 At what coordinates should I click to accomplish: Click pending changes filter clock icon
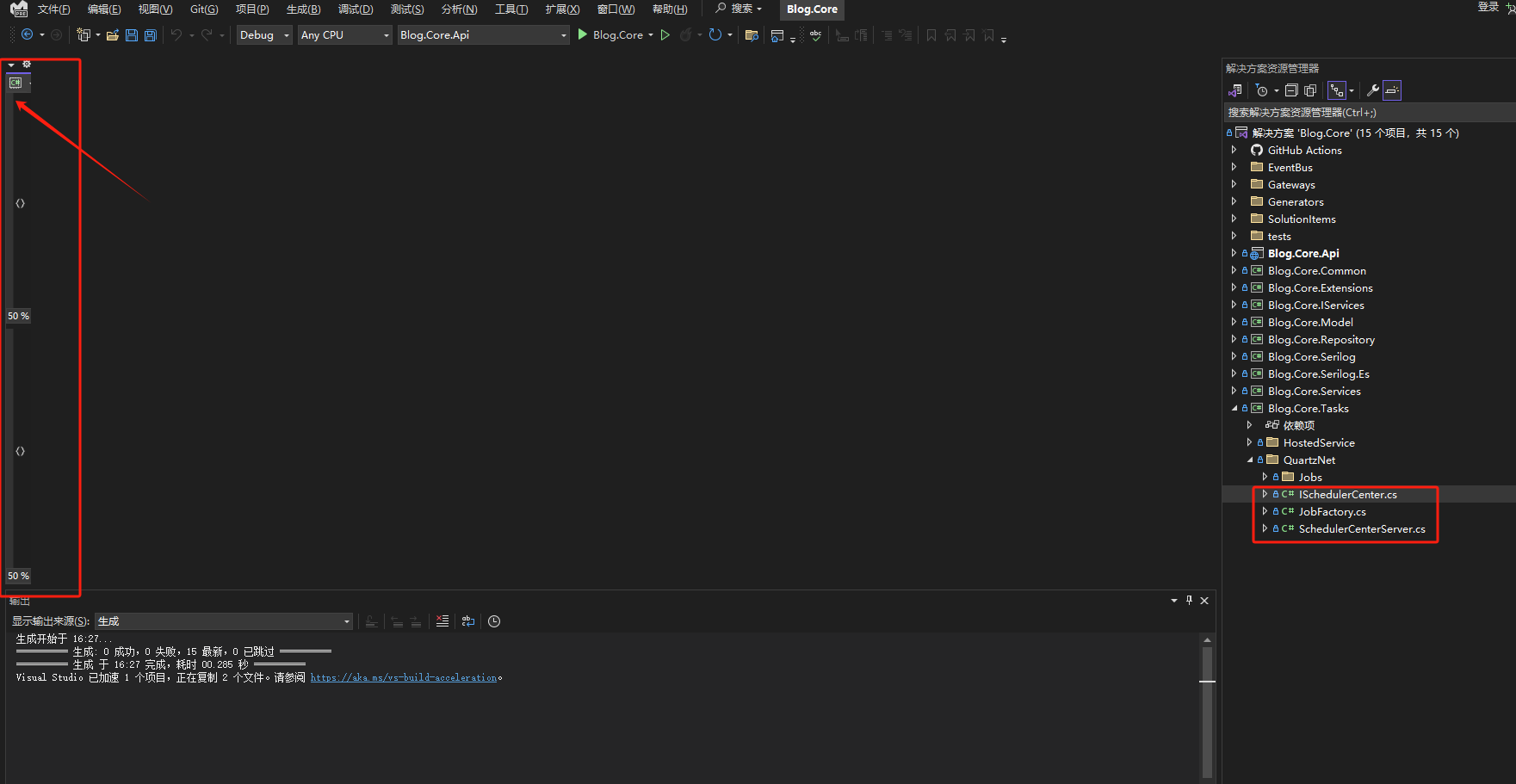[1261, 90]
